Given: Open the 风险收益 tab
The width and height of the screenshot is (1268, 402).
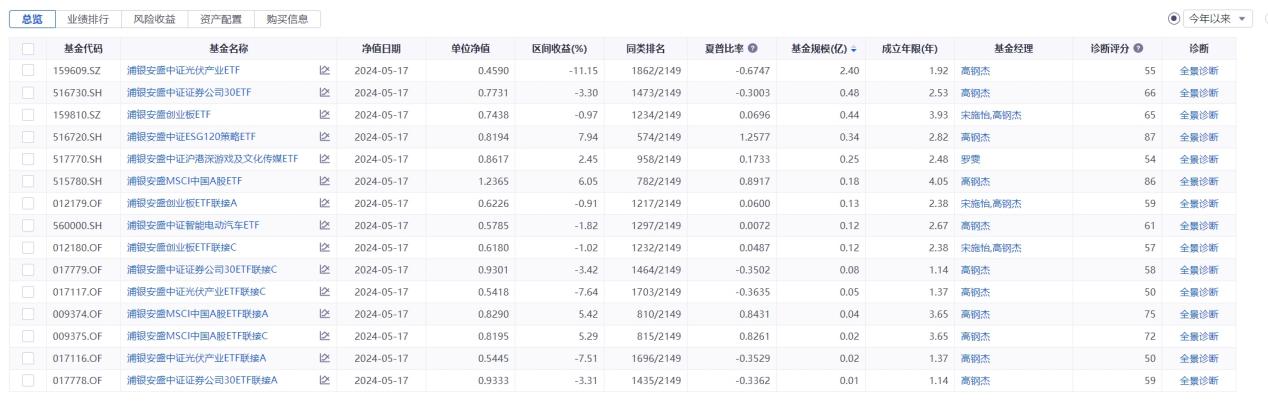Looking at the screenshot, I should (154, 19).
